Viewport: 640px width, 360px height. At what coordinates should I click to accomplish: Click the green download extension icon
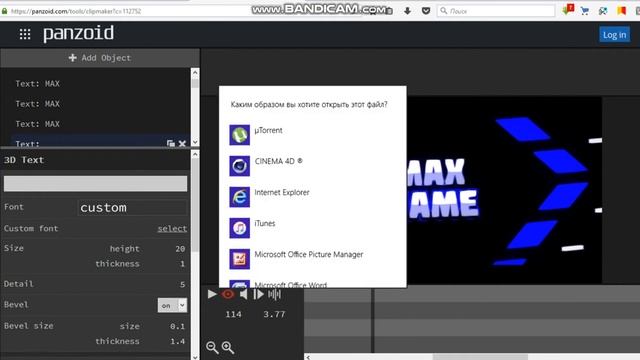pos(568,9)
